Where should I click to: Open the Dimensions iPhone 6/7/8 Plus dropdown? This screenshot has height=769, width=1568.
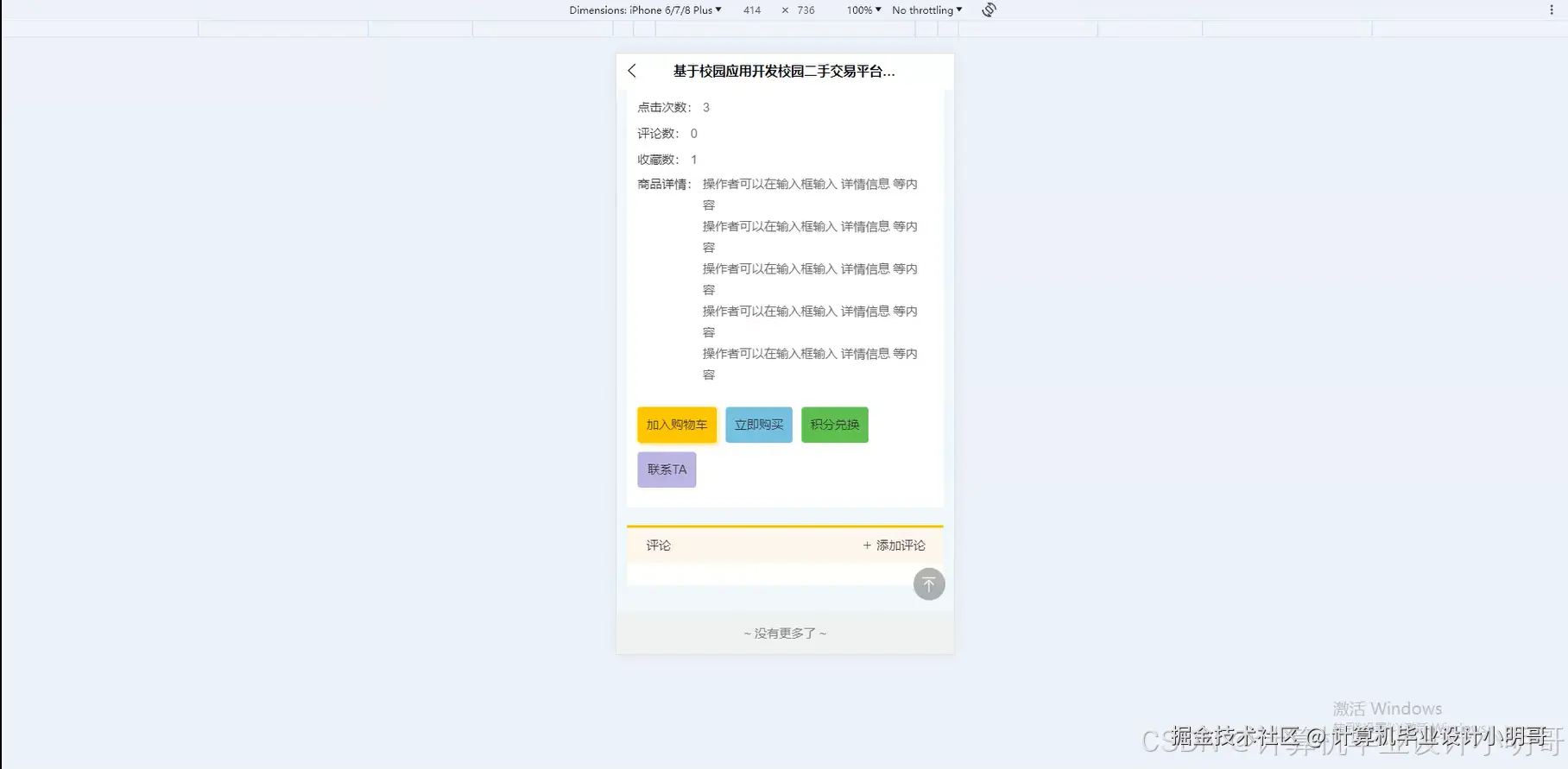coord(645,10)
